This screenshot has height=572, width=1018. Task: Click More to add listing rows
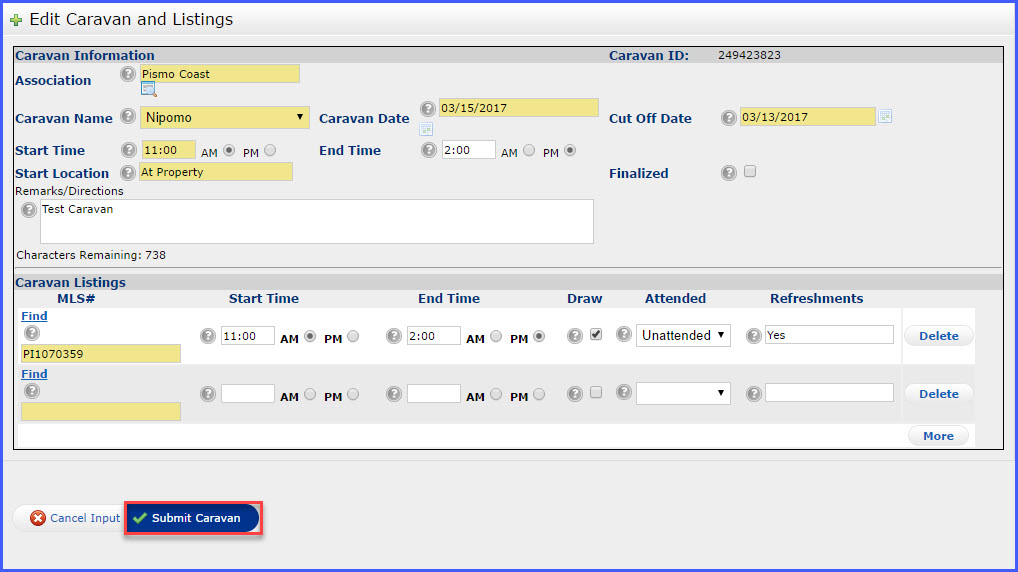(937, 436)
